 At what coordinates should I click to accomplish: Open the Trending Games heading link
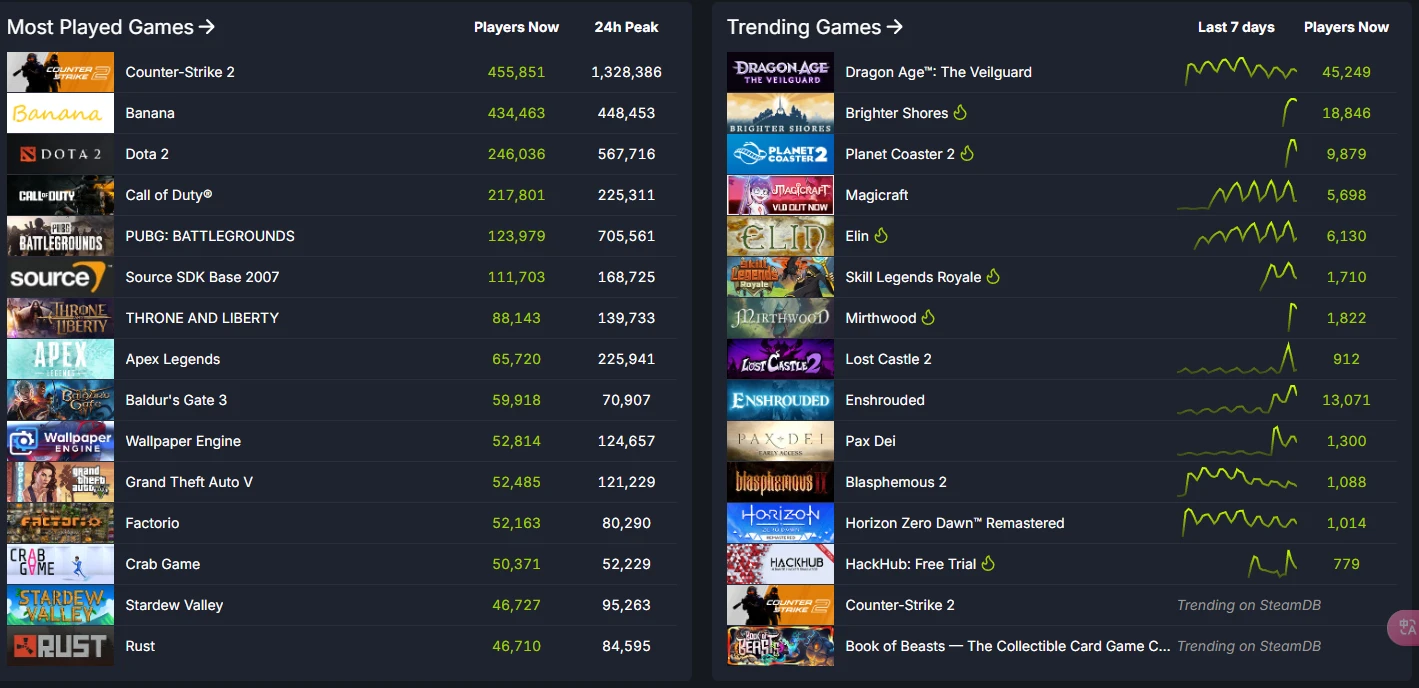pos(814,27)
